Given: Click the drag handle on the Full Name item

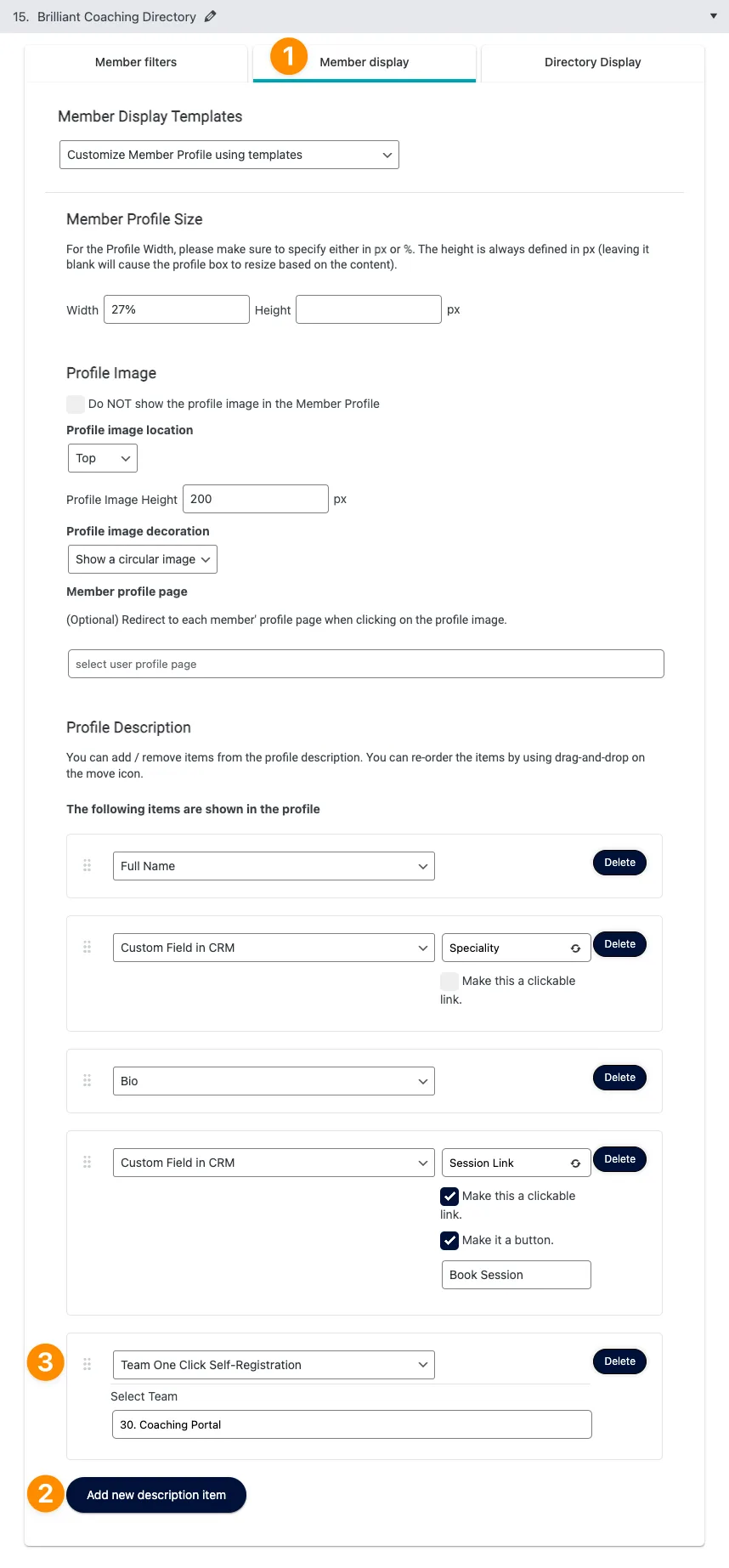Looking at the screenshot, I should [x=87, y=865].
